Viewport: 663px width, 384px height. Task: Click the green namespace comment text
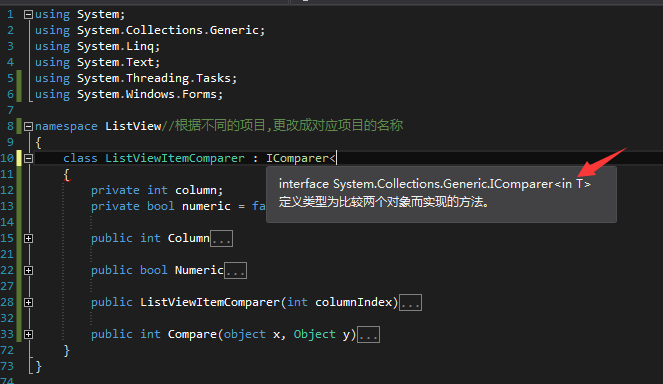point(282,126)
